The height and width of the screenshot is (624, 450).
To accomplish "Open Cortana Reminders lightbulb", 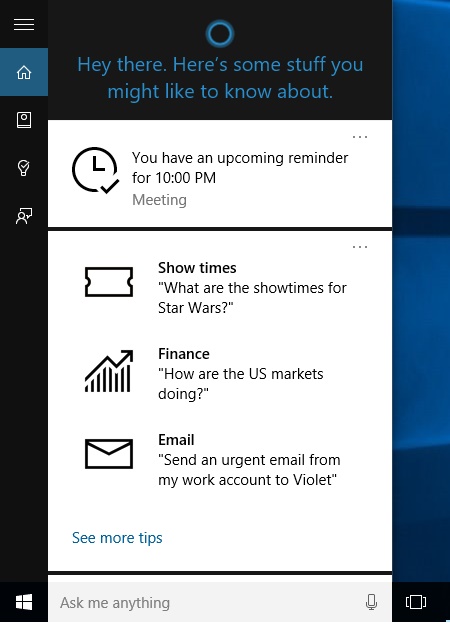I will [24, 168].
